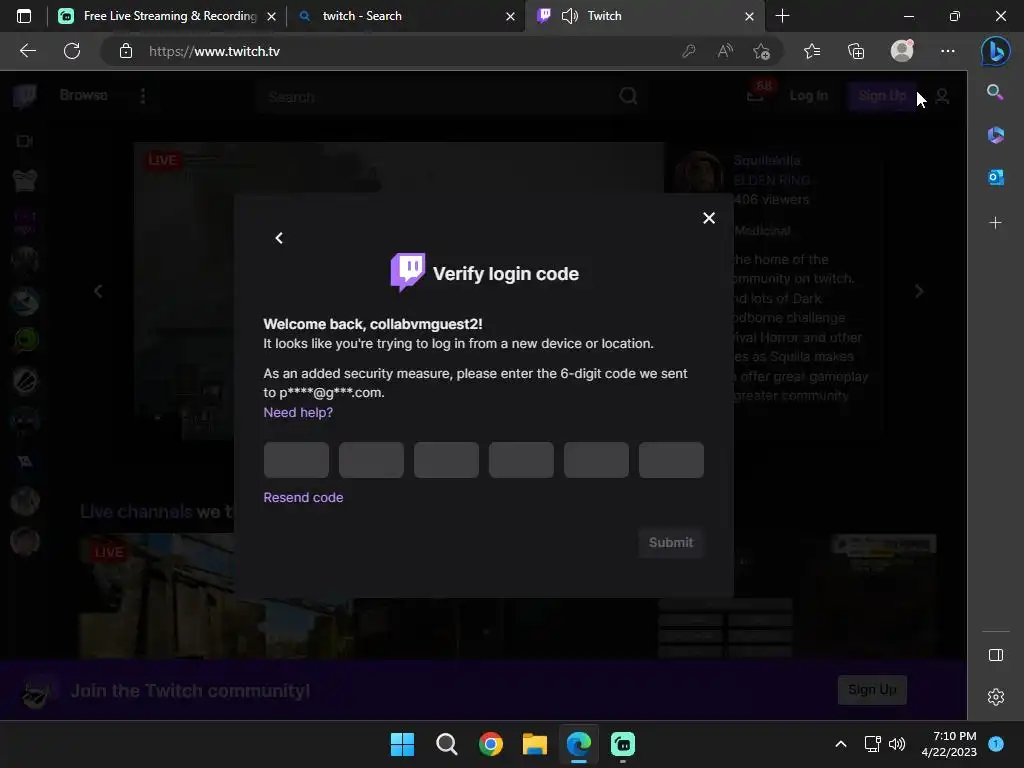Open File Explorer from the taskbar
Viewport: 1024px width, 768px height.
(x=534, y=744)
